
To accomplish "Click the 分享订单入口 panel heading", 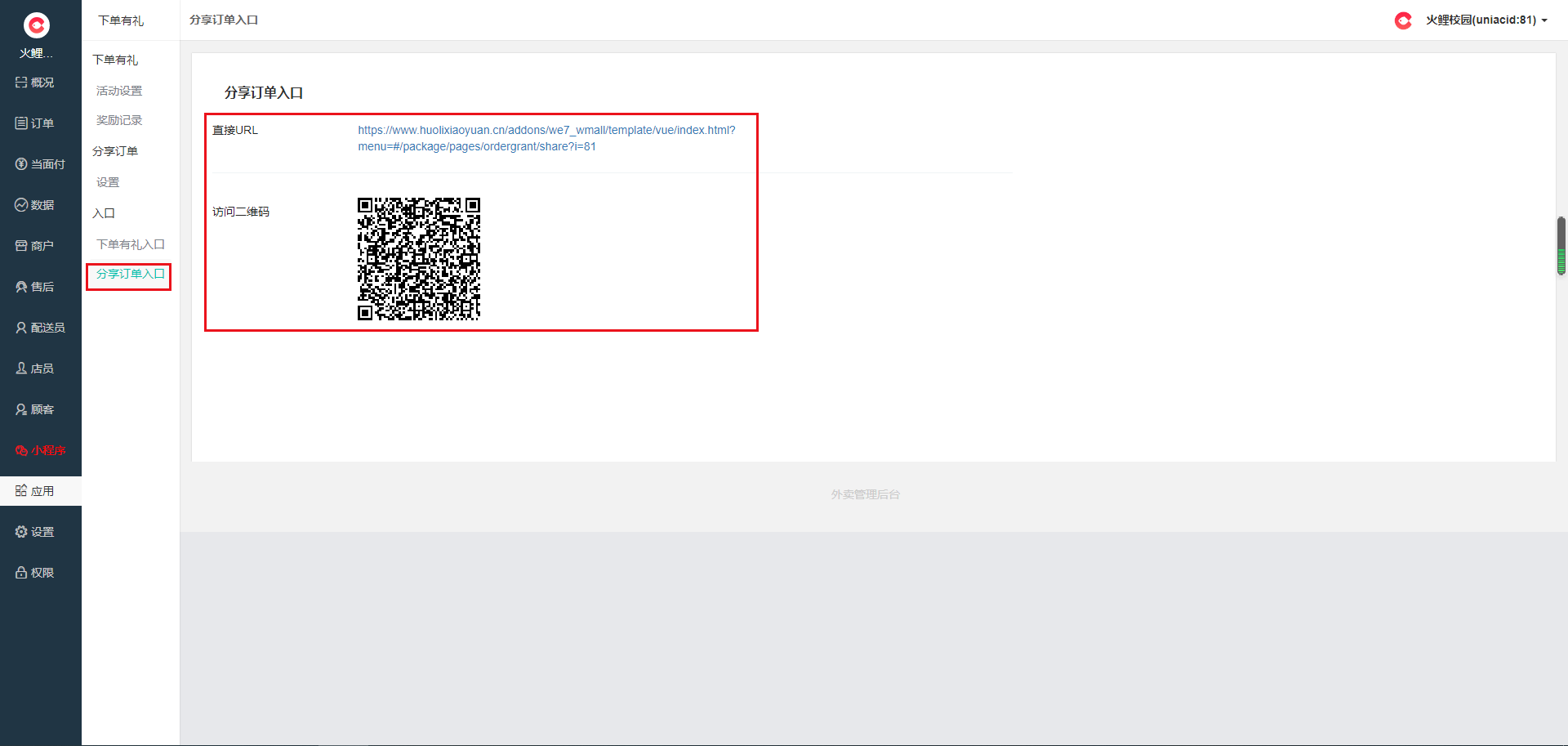I will click(x=264, y=93).
